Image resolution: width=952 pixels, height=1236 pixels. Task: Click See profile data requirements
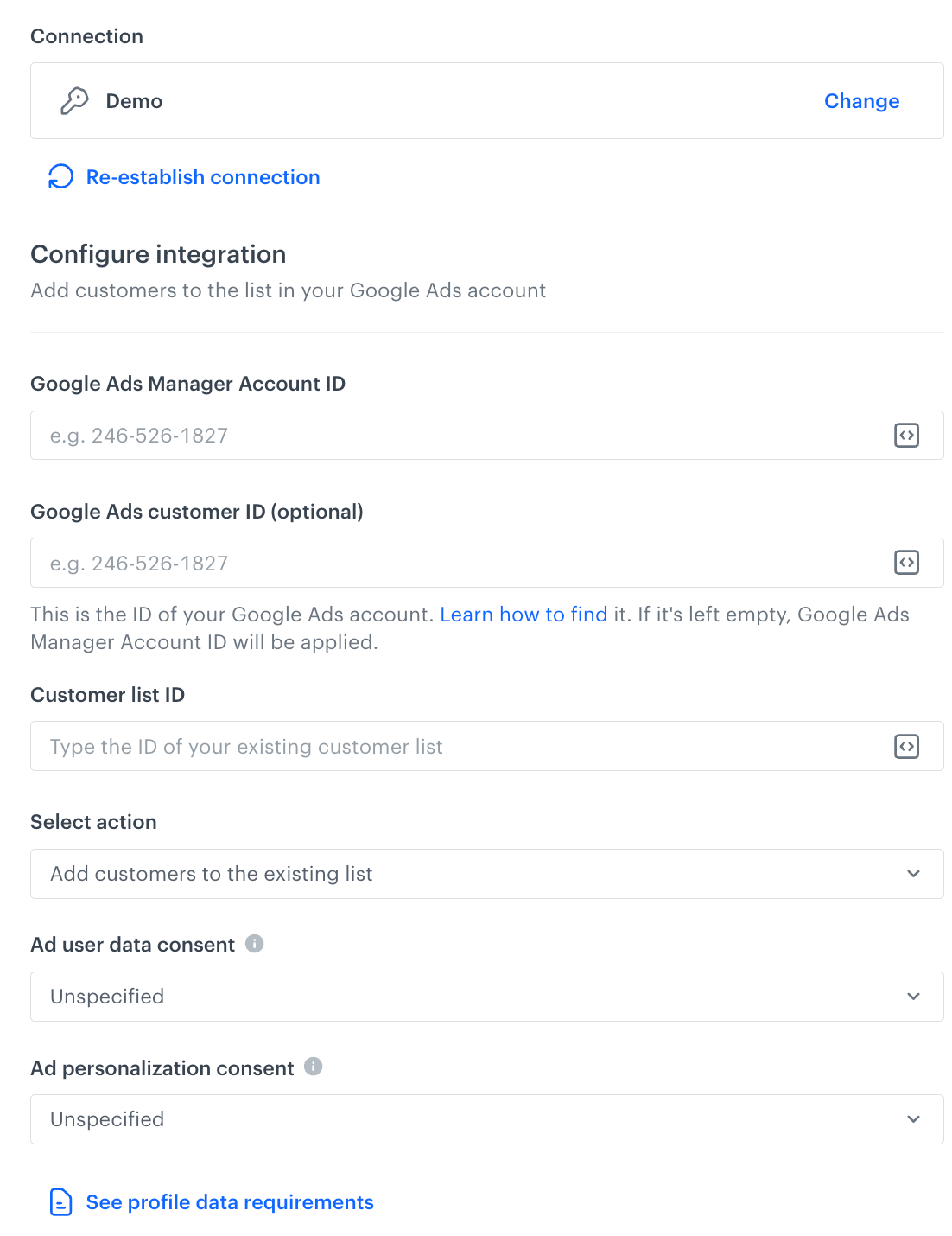pyautogui.click(x=229, y=1201)
